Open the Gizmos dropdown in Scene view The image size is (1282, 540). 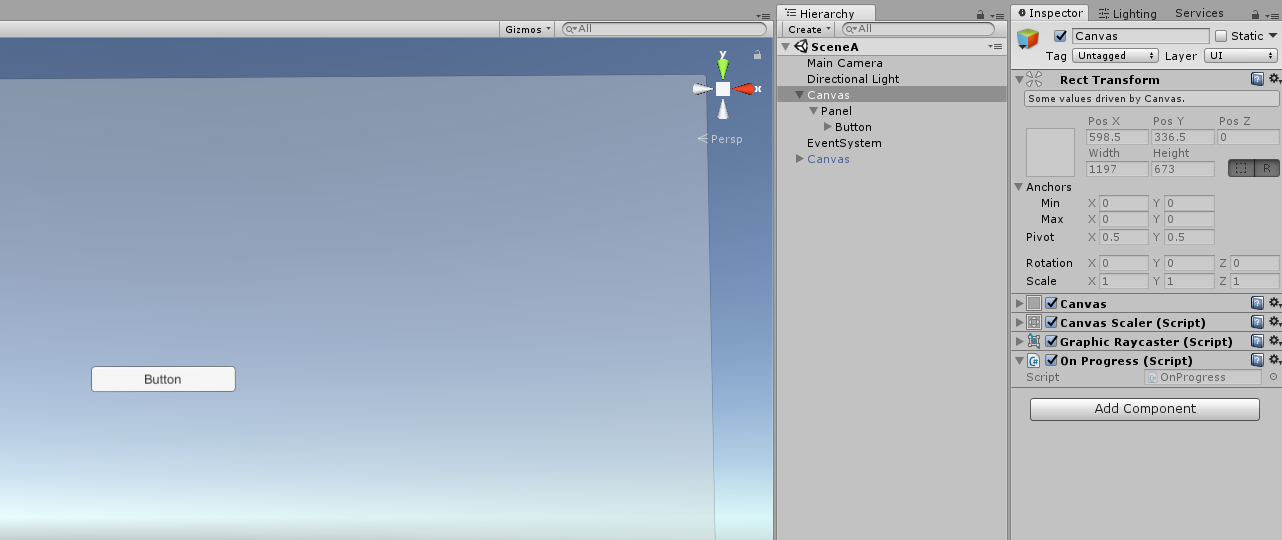[x=528, y=29]
